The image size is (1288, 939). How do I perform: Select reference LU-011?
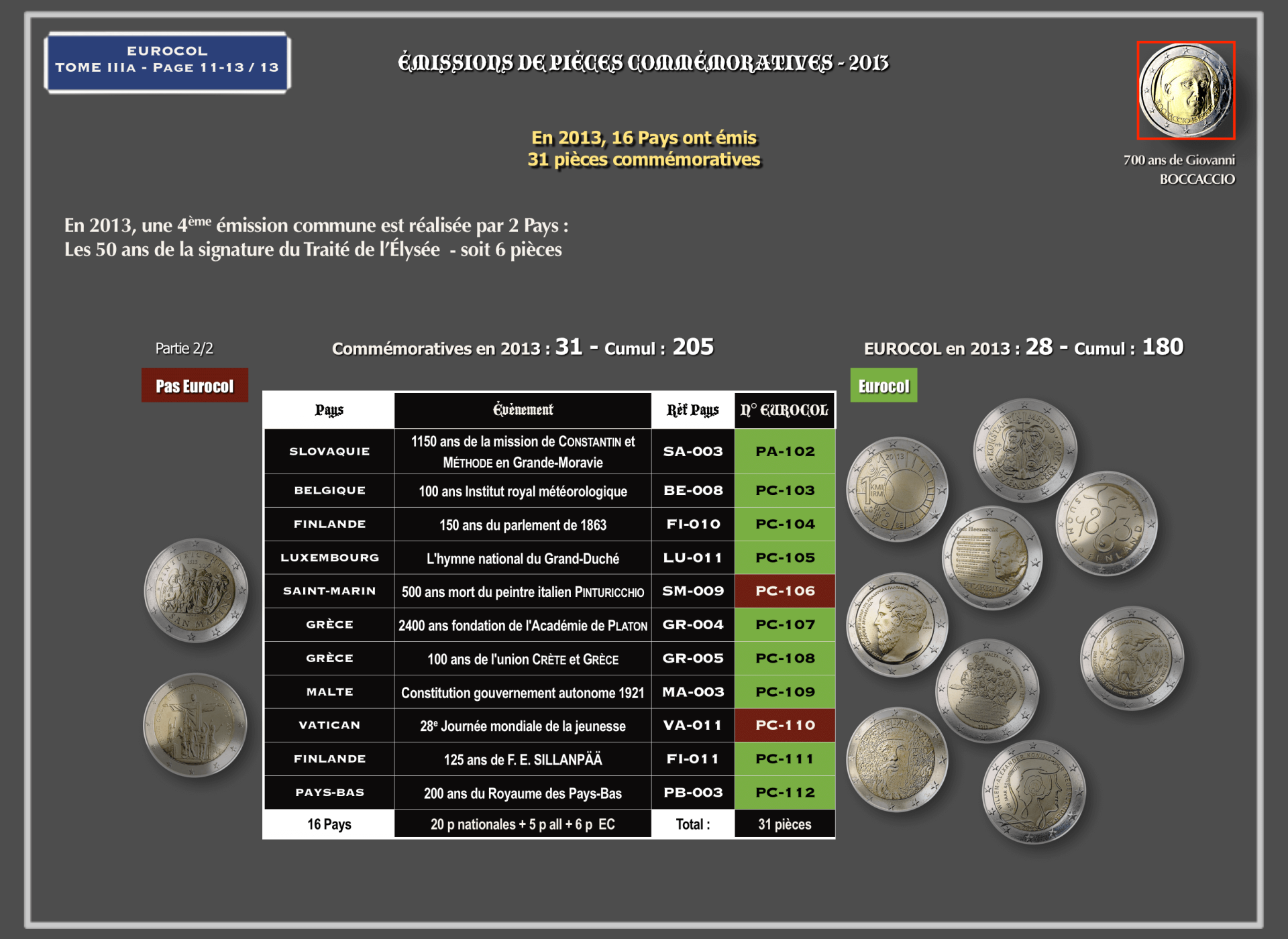(x=693, y=557)
